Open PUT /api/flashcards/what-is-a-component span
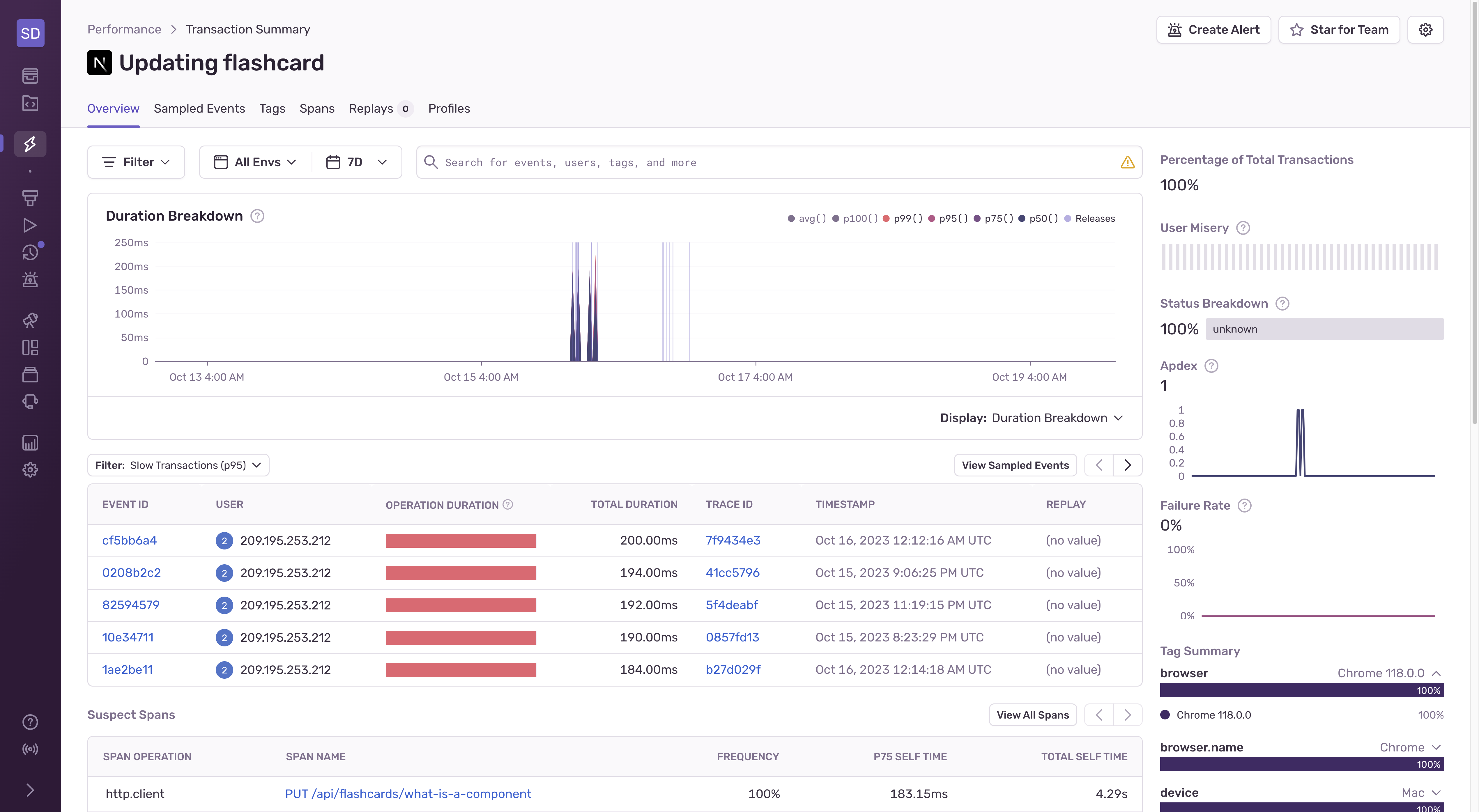 click(408, 794)
